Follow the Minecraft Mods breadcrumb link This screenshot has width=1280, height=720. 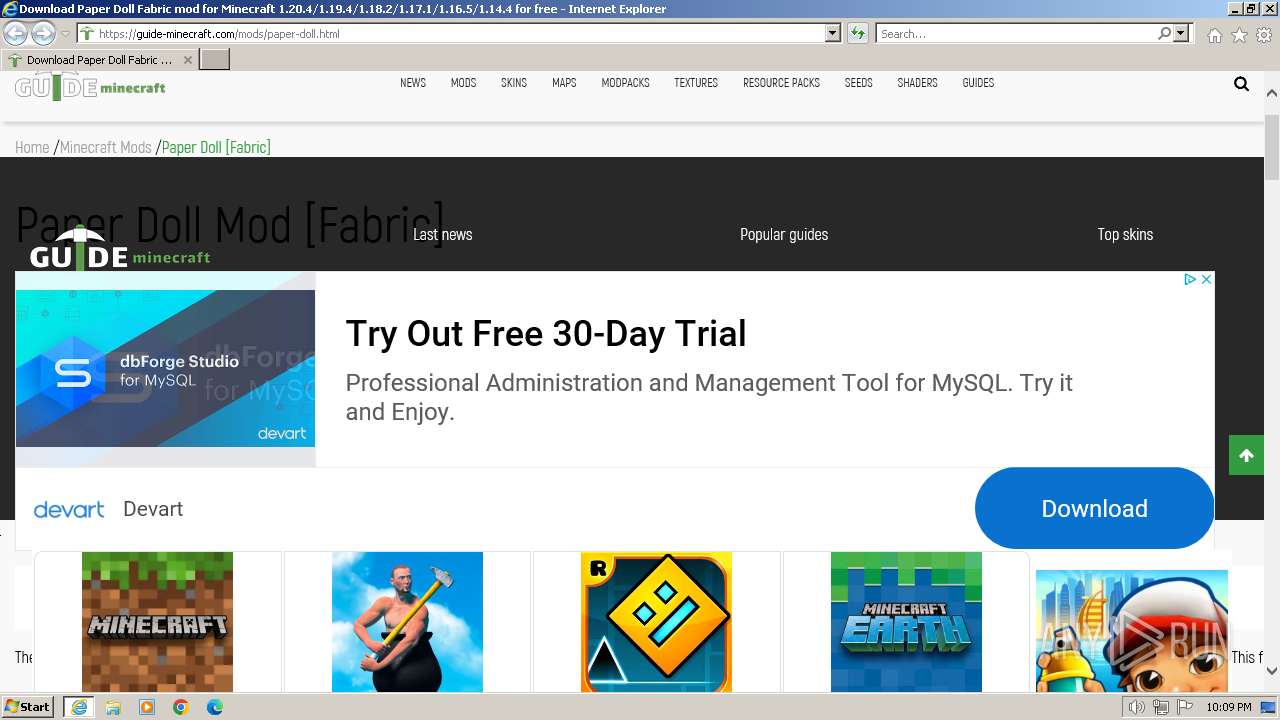pos(106,147)
